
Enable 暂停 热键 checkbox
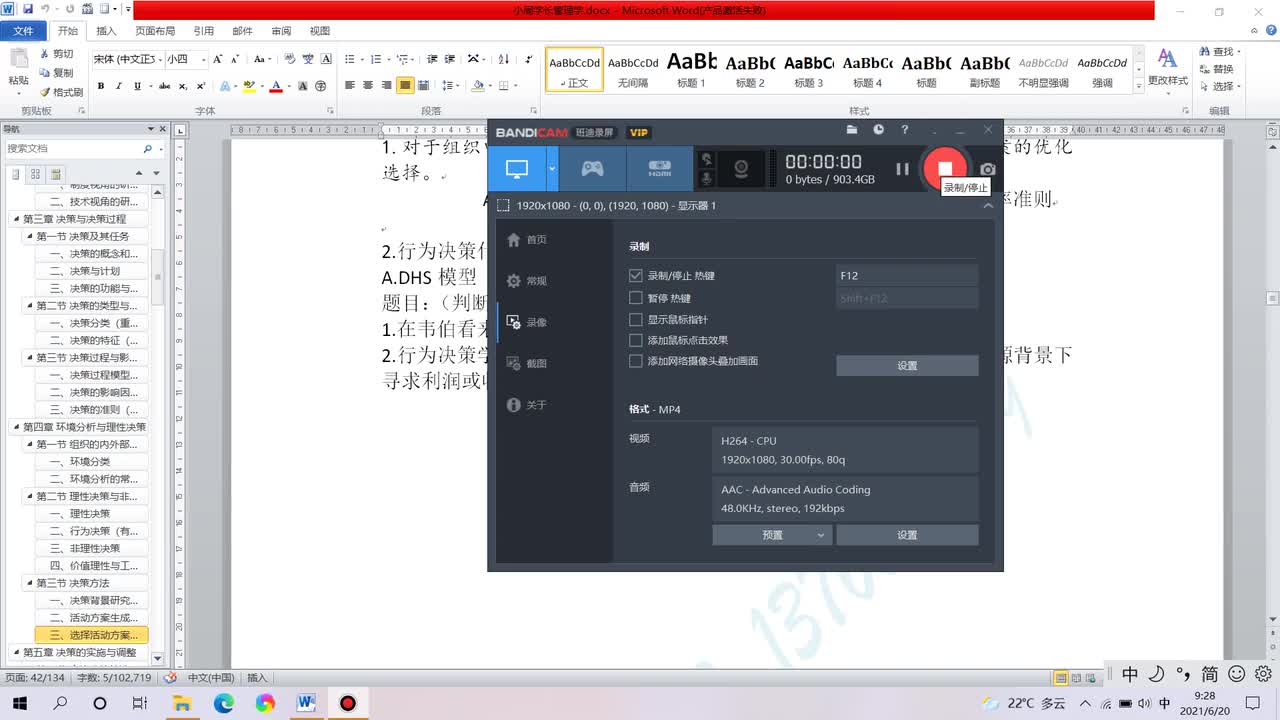pyautogui.click(x=635, y=298)
